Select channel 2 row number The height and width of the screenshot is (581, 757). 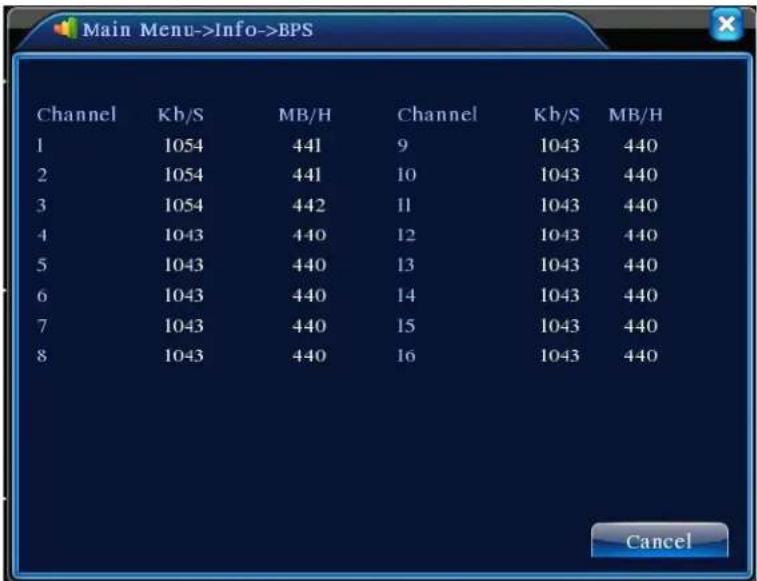42,175
